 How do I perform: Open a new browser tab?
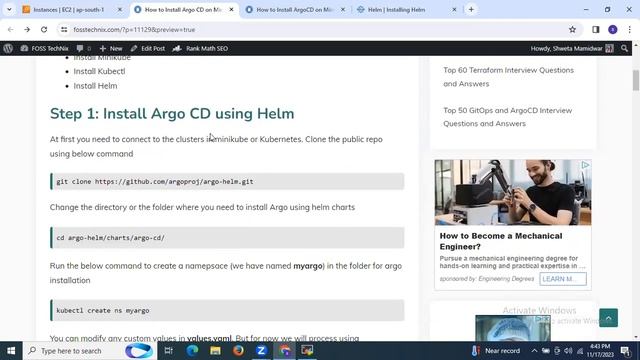(x=471, y=9)
